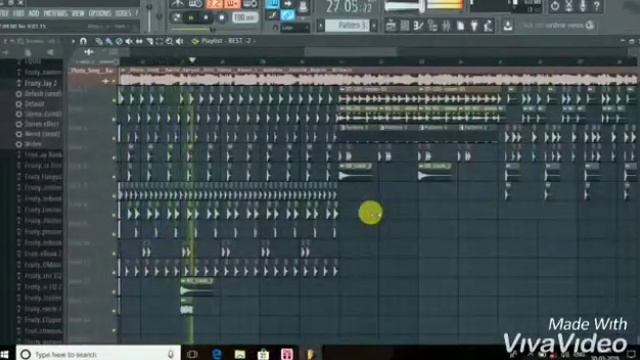Select browser item Weird (used)

(x=42, y=134)
